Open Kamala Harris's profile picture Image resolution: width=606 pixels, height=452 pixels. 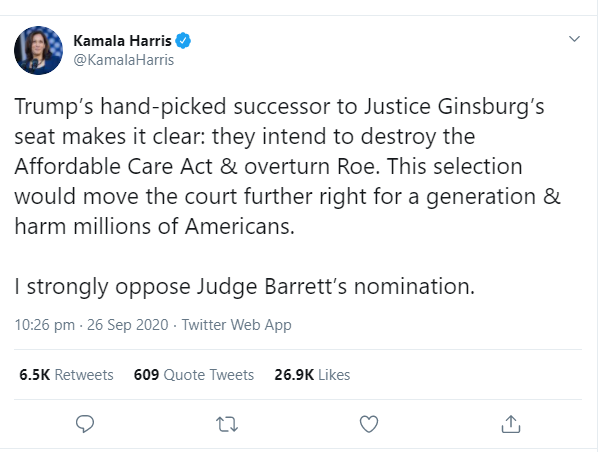pos(38,50)
